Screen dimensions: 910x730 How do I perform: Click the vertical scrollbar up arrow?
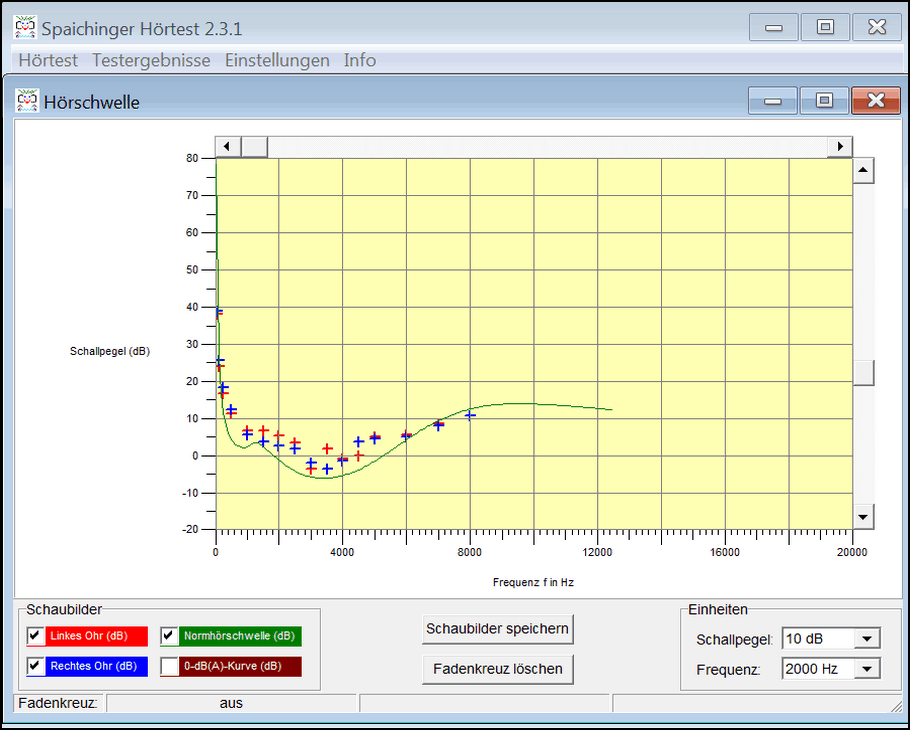(862, 171)
